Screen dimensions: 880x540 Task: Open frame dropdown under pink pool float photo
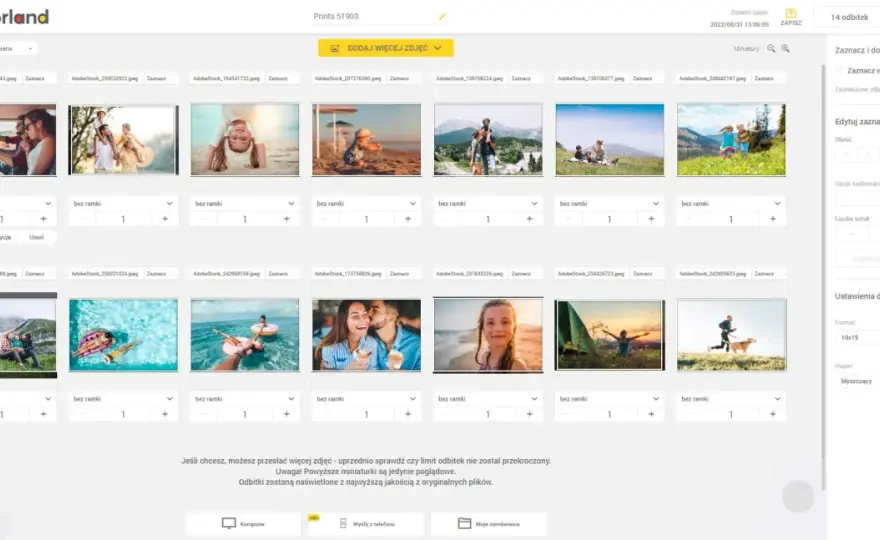pyautogui.click(x=123, y=399)
